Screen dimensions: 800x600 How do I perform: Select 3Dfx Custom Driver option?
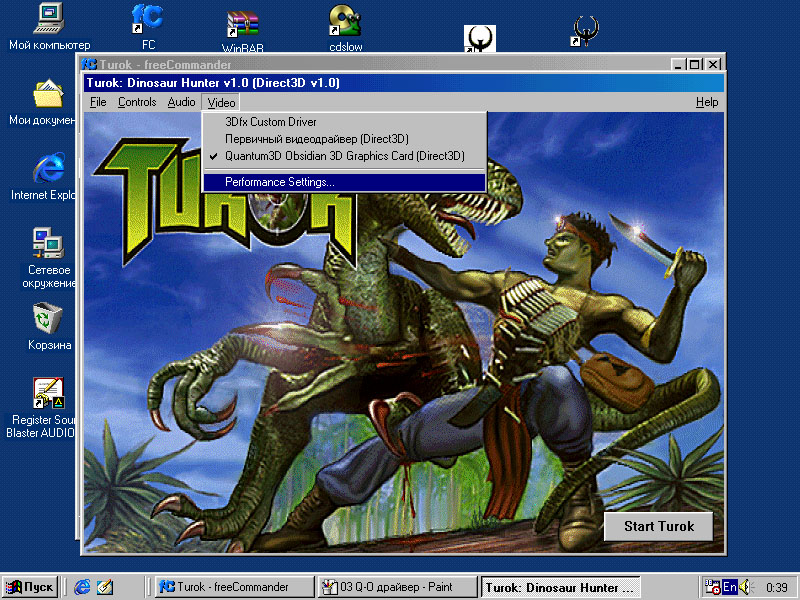click(344, 122)
